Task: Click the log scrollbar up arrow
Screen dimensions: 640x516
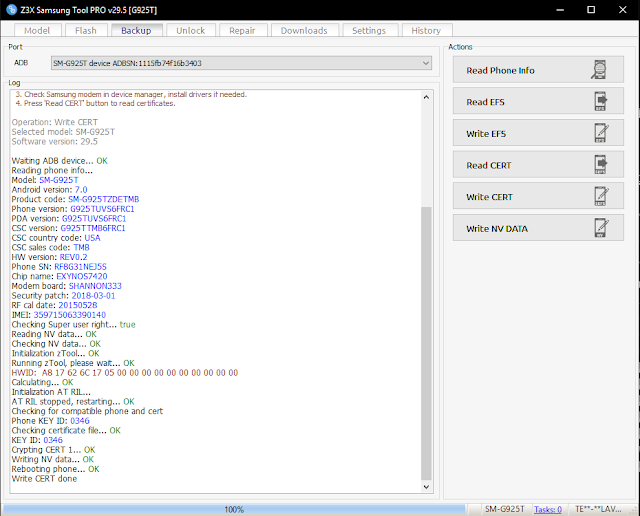Action: pyautogui.click(x=426, y=97)
